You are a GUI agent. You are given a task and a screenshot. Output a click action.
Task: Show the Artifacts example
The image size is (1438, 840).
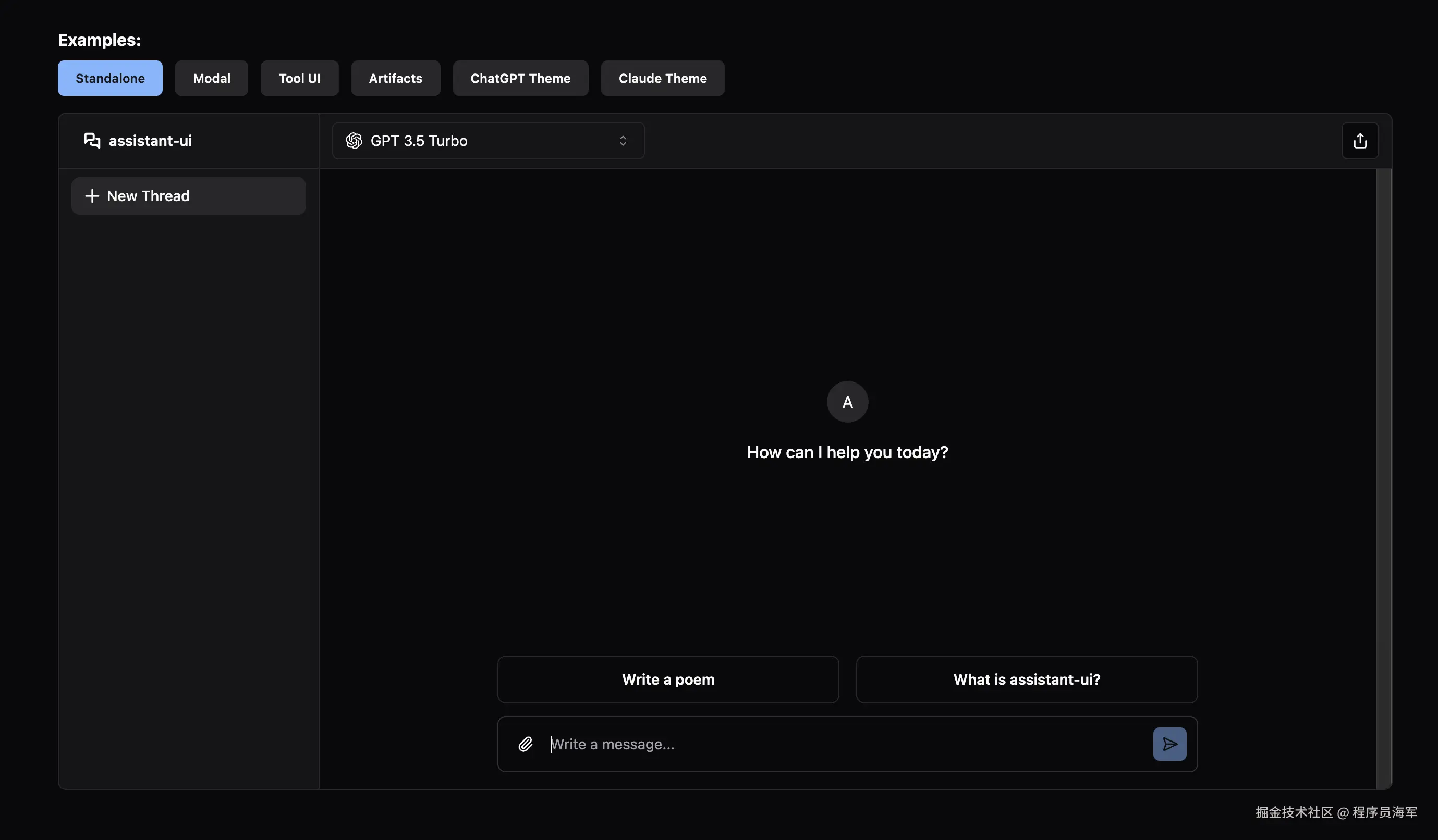click(395, 79)
